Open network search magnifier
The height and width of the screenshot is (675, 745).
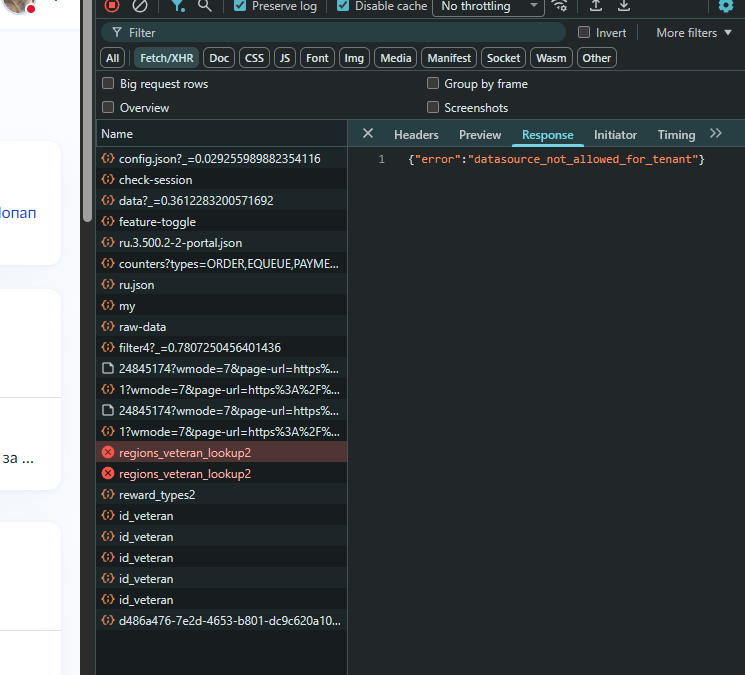[x=205, y=5]
